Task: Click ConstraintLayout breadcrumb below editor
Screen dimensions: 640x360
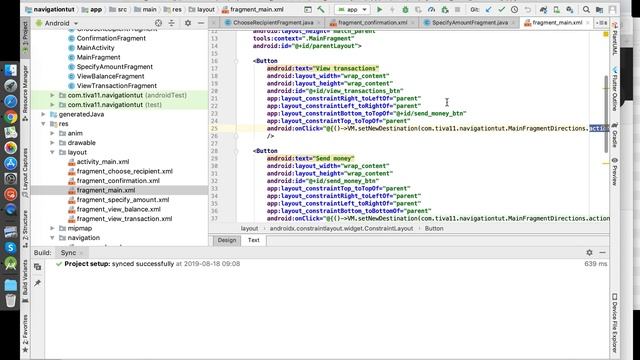Action: (x=341, y=228)
